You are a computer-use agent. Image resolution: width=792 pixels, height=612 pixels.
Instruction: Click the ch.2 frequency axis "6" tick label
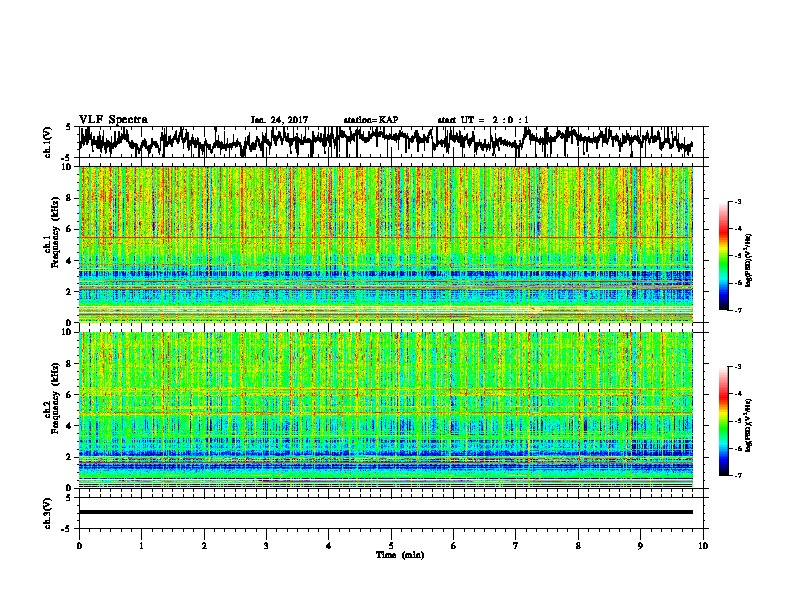point(70,395)
